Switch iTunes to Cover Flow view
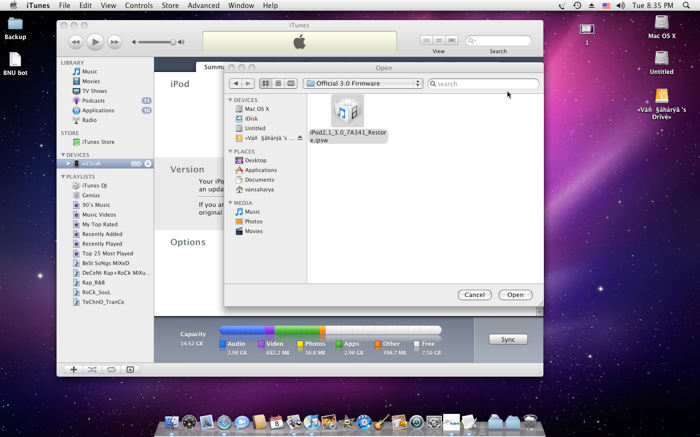 pyautogui.click(x=451, y=41)
